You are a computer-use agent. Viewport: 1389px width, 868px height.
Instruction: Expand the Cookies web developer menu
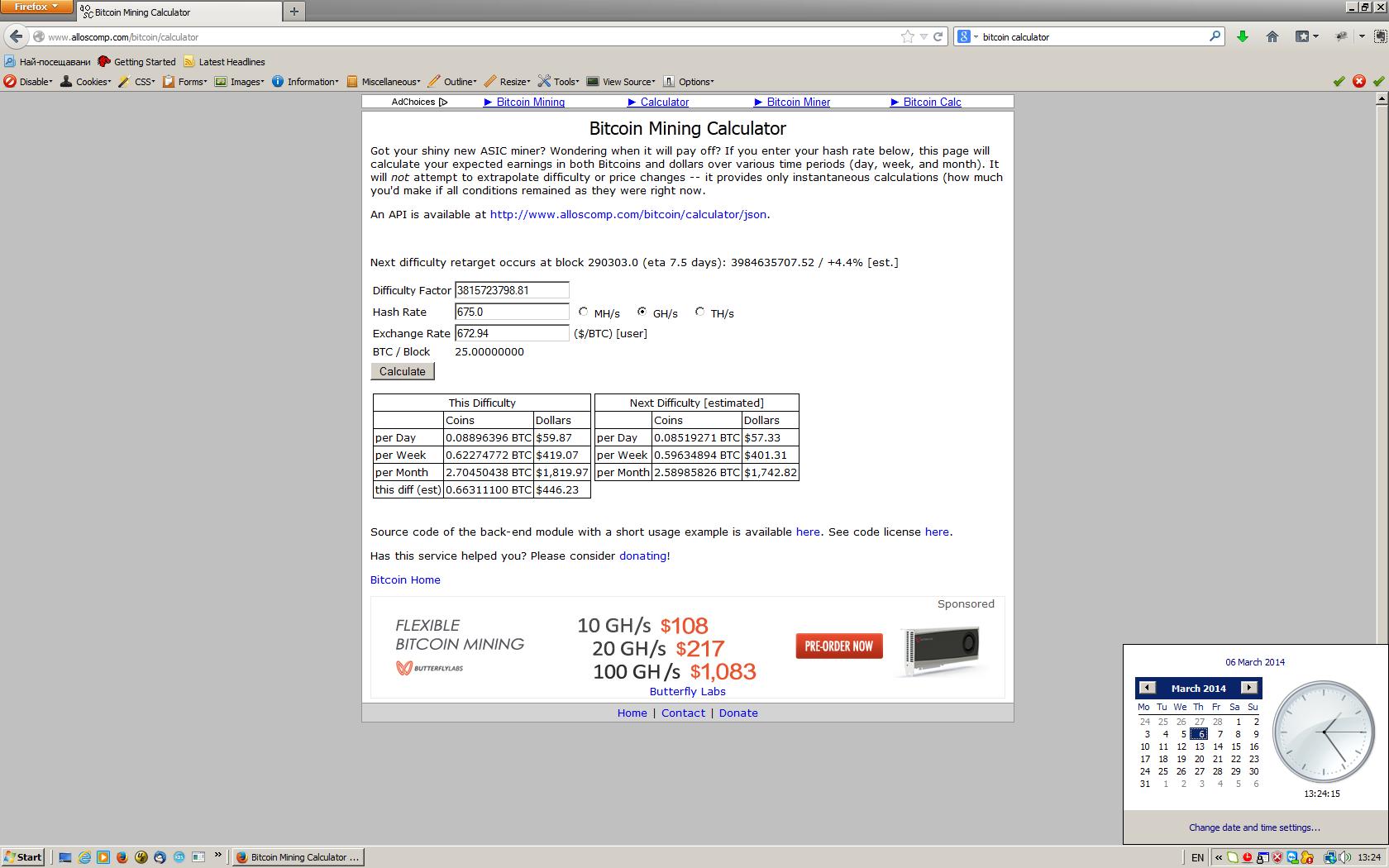tap(85, 81)
